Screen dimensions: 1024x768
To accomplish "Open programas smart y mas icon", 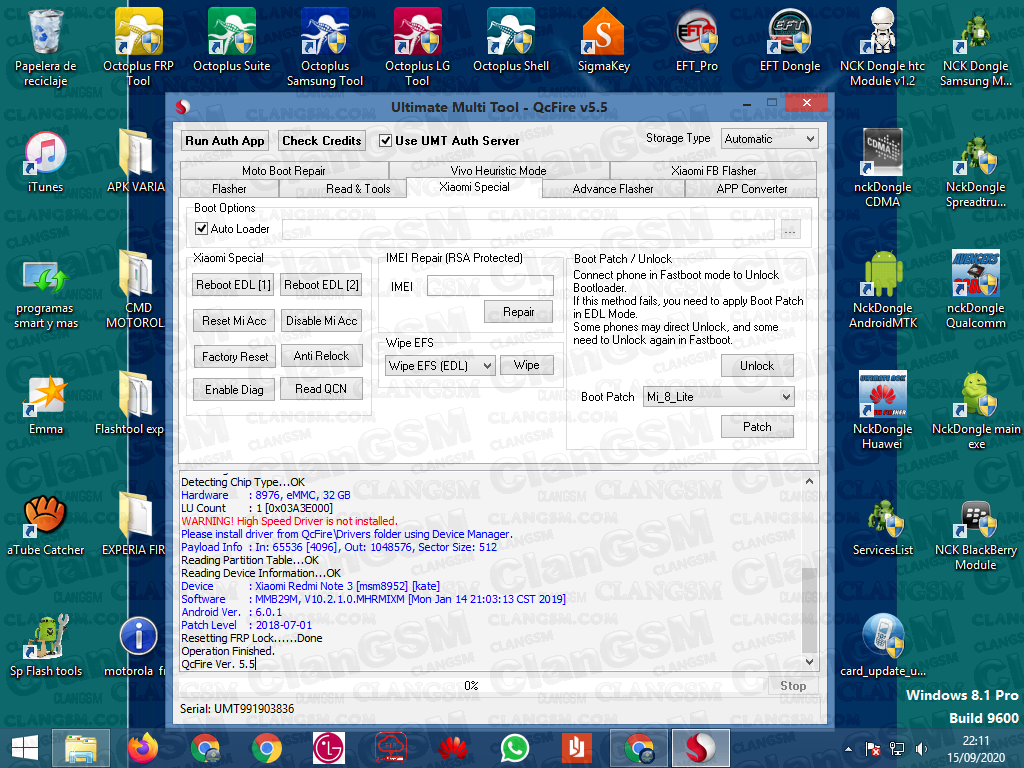I will [x=46, y=295].
